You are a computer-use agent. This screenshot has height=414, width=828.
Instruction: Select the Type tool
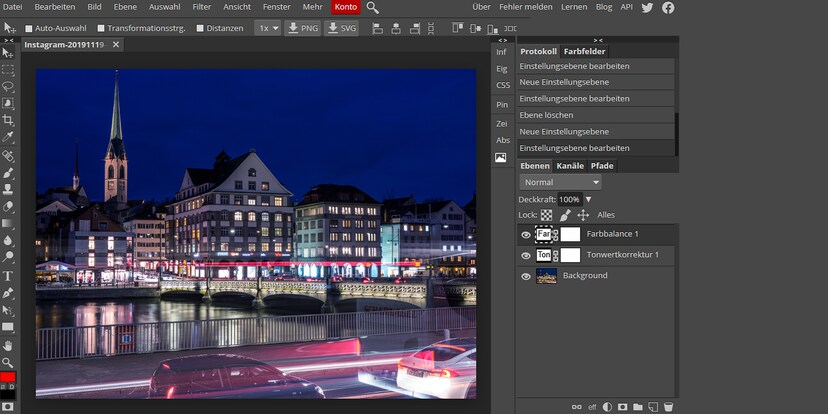coord(8,276)
